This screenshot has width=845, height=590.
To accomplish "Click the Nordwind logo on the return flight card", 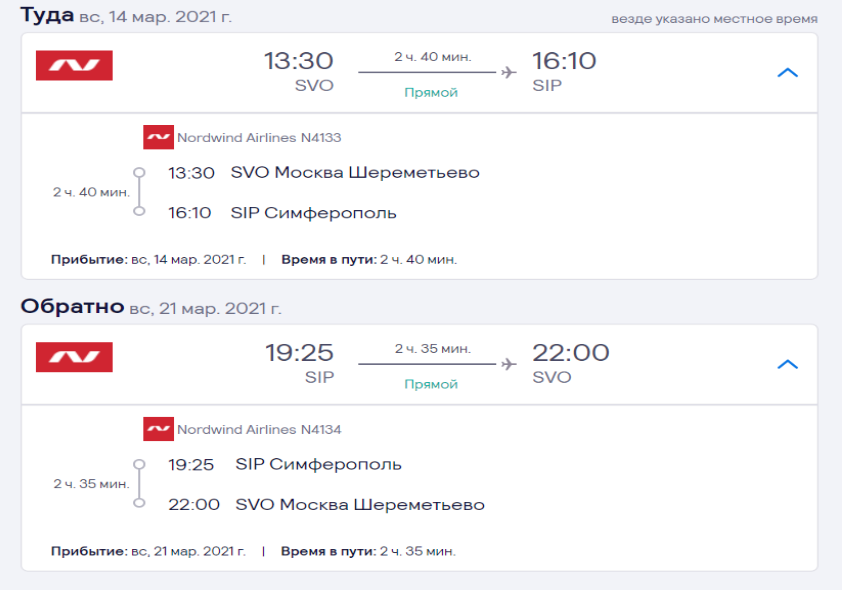I will point(74,358).
